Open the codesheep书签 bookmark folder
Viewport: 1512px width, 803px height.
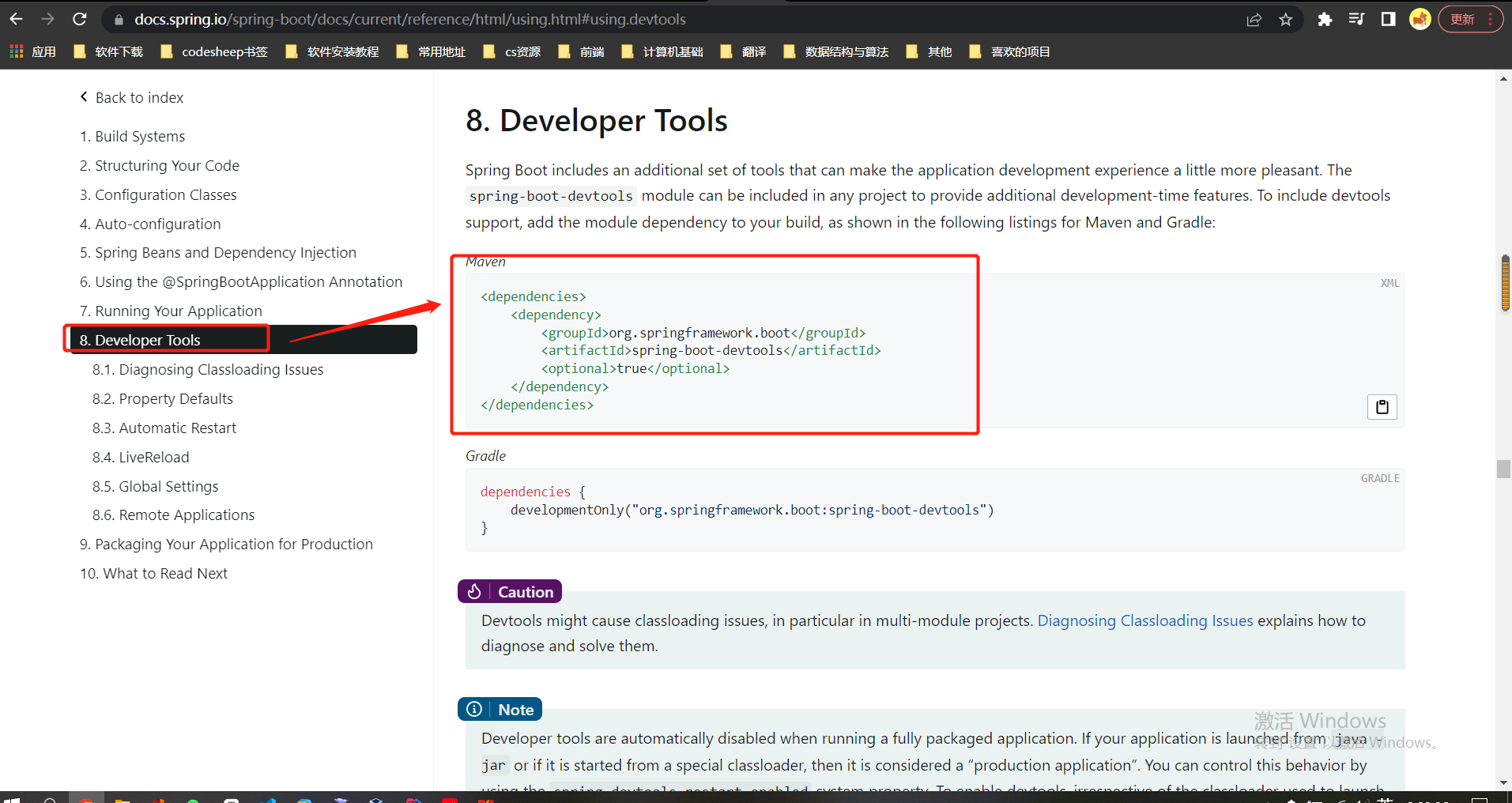(214, 52)
